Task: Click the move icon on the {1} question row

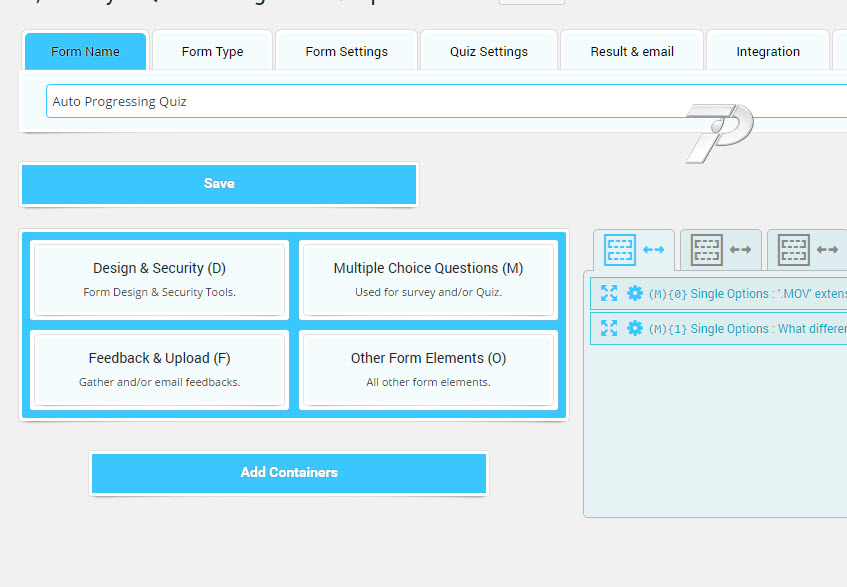Action: [608, 328]
